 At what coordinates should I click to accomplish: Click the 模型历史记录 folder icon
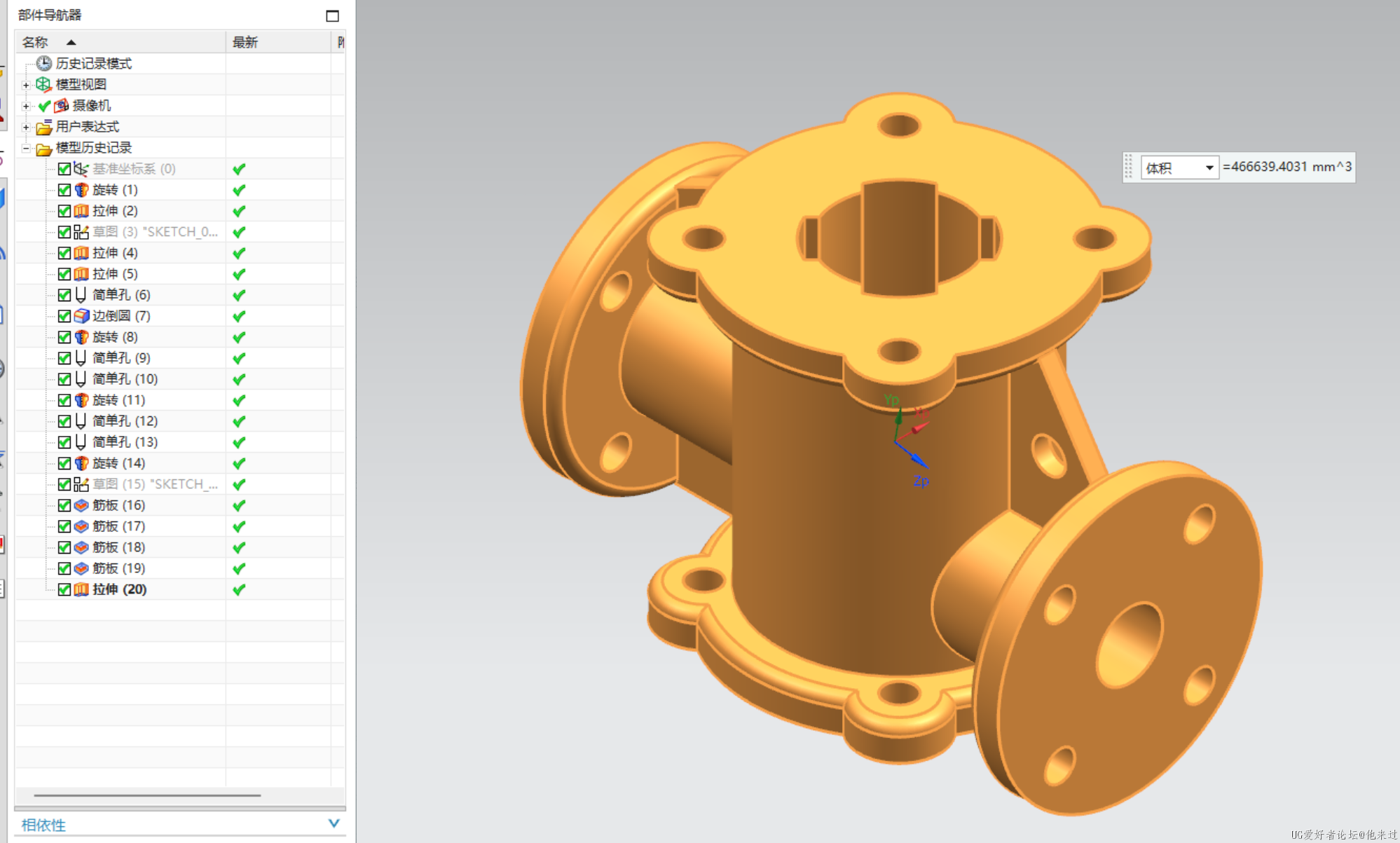pyautogui.click(x=44, y=149)
